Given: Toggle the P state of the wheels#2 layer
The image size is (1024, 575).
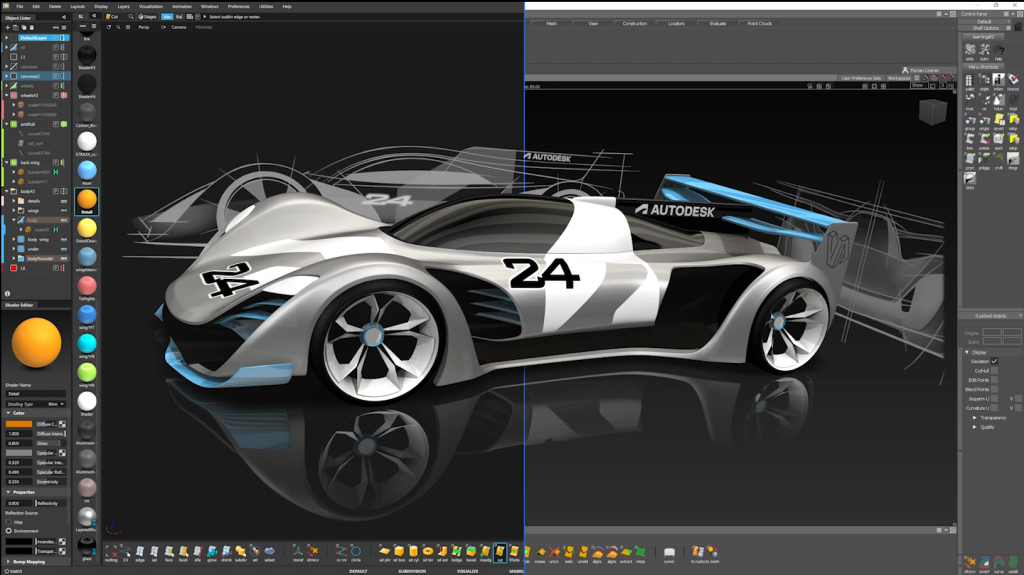Looking at the screenshot, I should click(x=56, y=95).
